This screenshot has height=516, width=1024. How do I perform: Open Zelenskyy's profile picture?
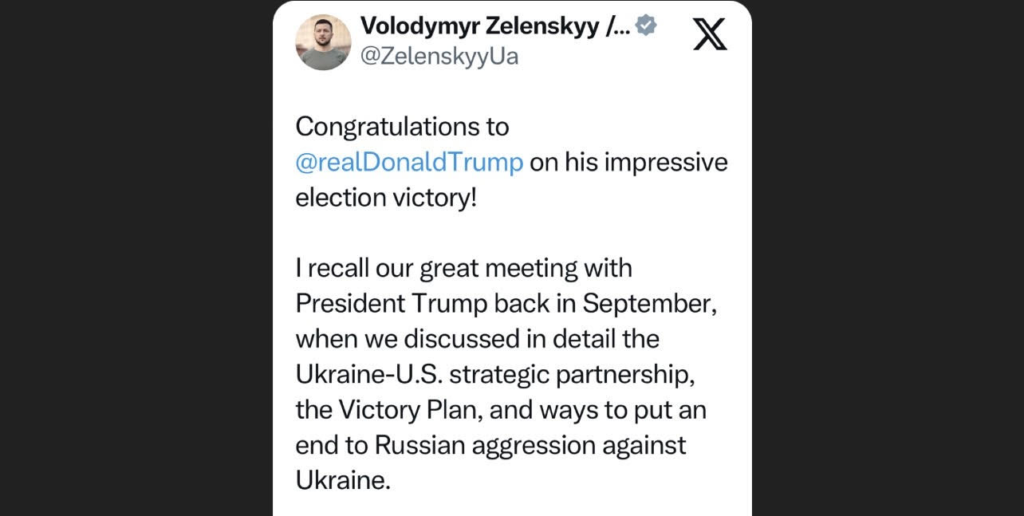(x=323, y=43)
